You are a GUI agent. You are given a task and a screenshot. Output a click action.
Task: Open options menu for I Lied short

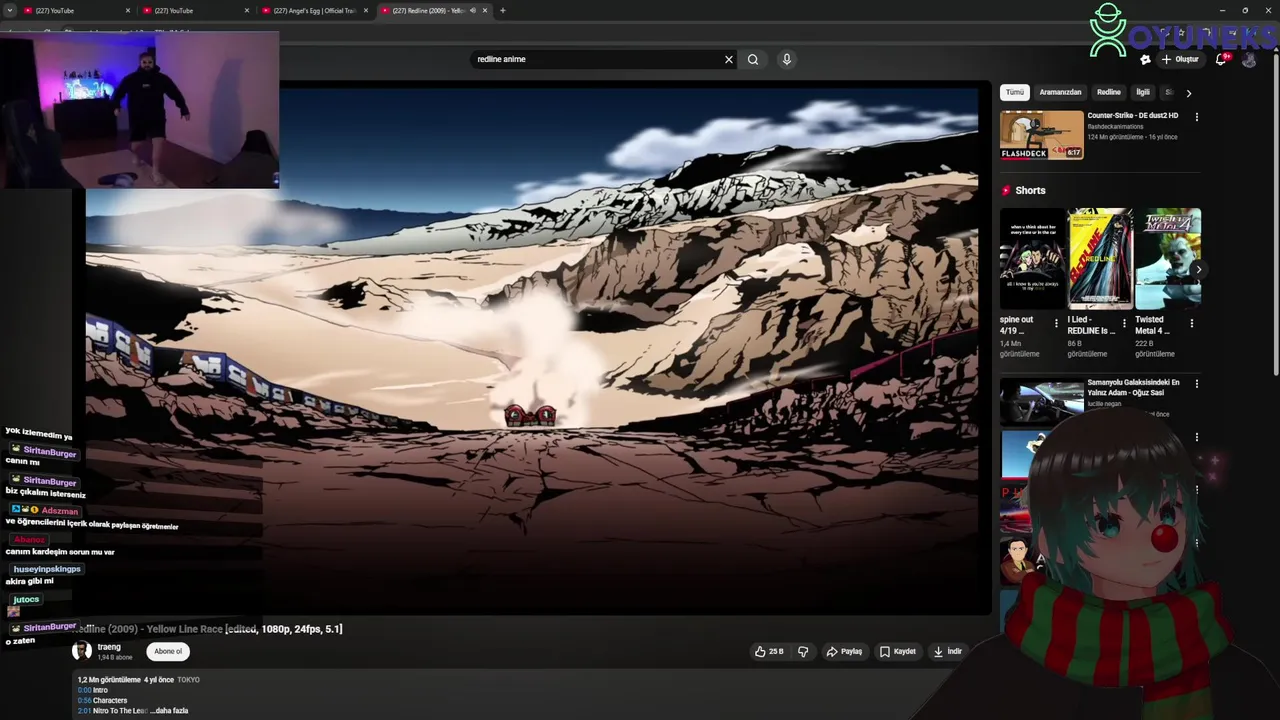[1124, 323]
